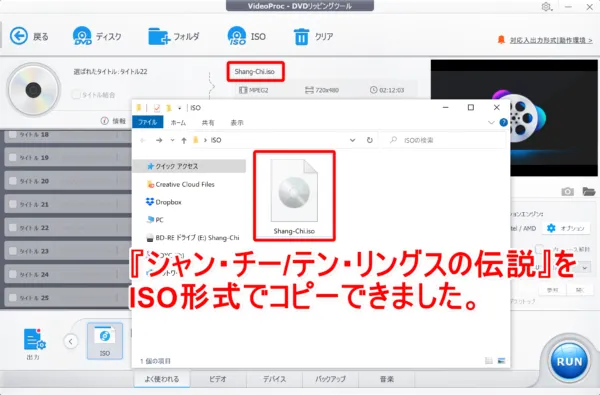The height and width of the screenshot is (395, 600).
Task: Open VideoProc settings gear icon
Action: pyautogui.click(x=546, y=7)
